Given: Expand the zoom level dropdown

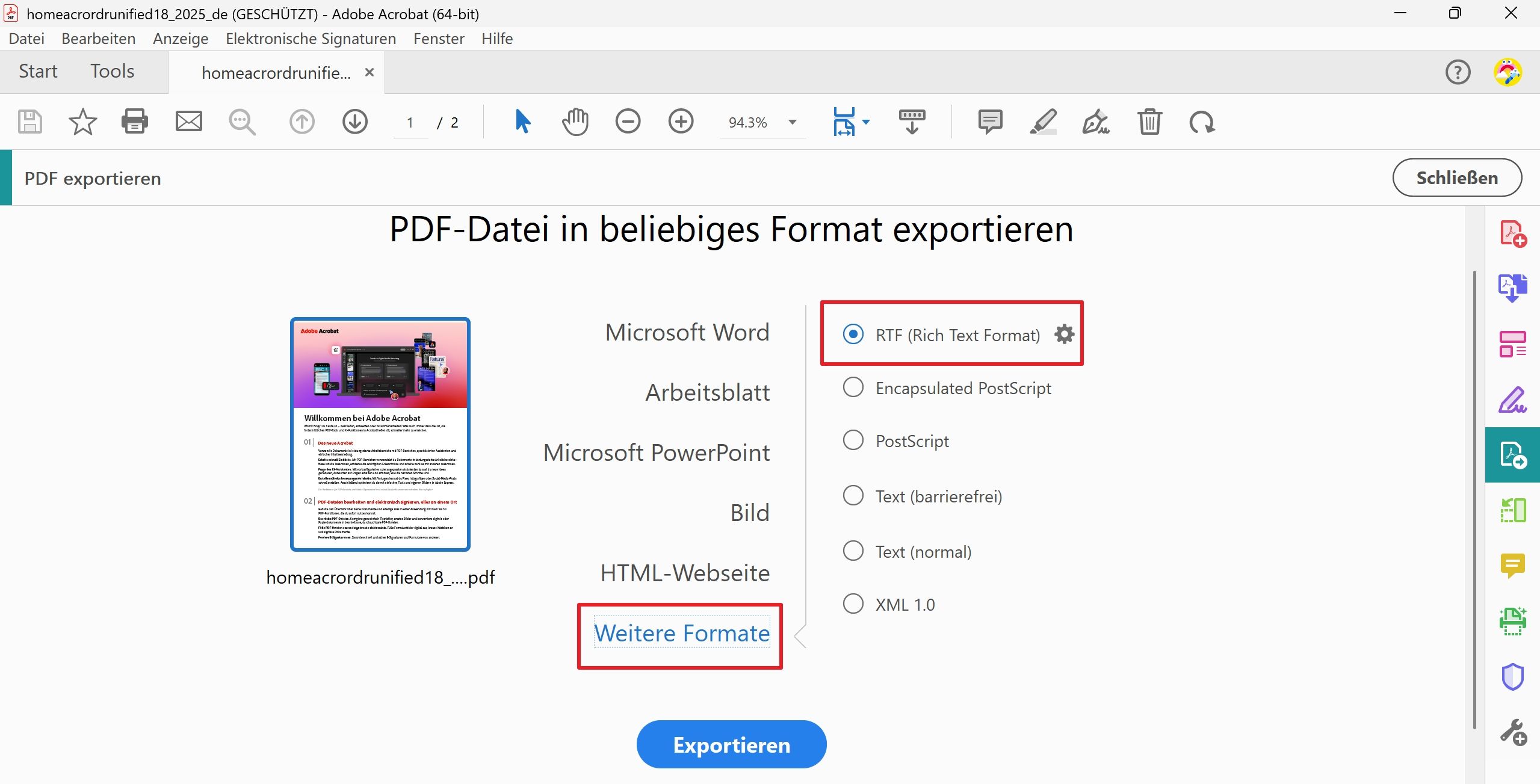Looking at the screenshot, I should click(792, 122).
